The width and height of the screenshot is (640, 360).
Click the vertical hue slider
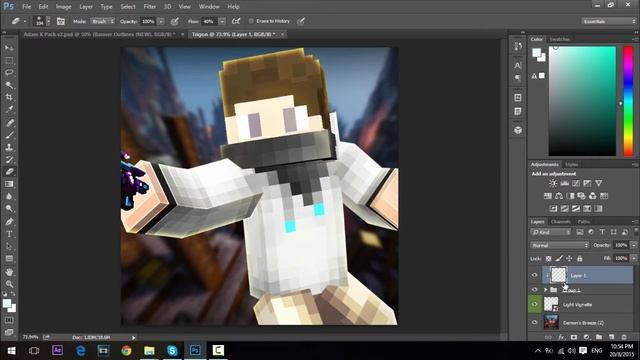point(628,101)
